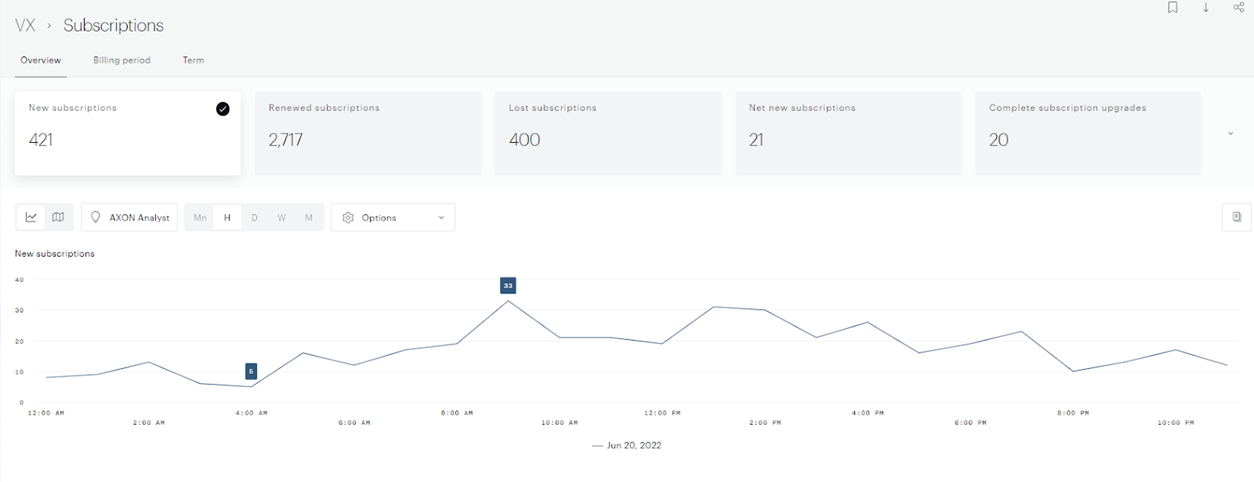Select the Mn minute granularity
Viewport: 1254px width, 482px height.
click(200, 217)
